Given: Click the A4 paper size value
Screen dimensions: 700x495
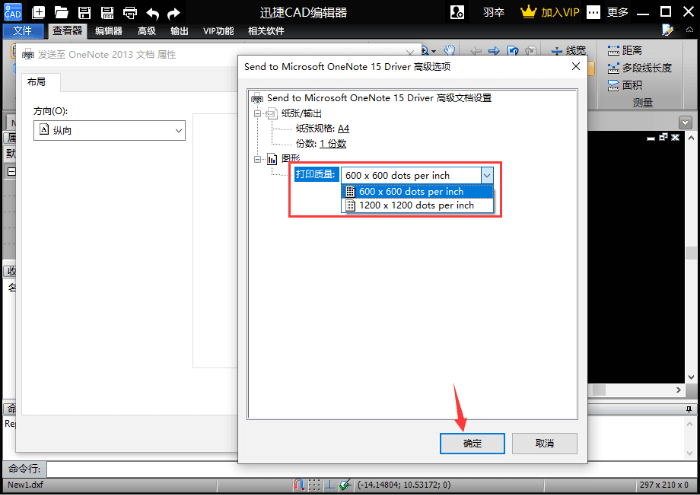Looking at the screenshot, I should (x=343, y=129).
